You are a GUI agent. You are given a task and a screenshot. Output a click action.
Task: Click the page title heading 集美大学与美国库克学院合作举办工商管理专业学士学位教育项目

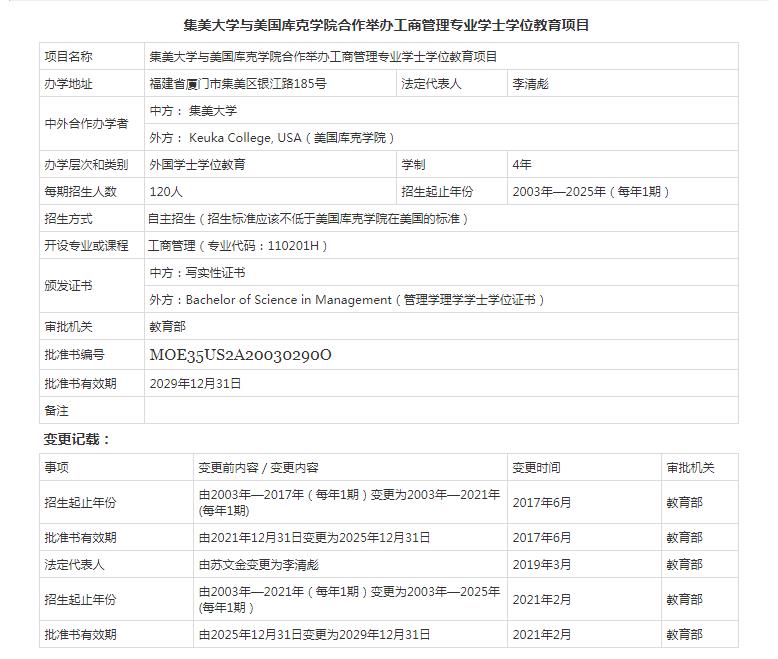pos(386,25)
